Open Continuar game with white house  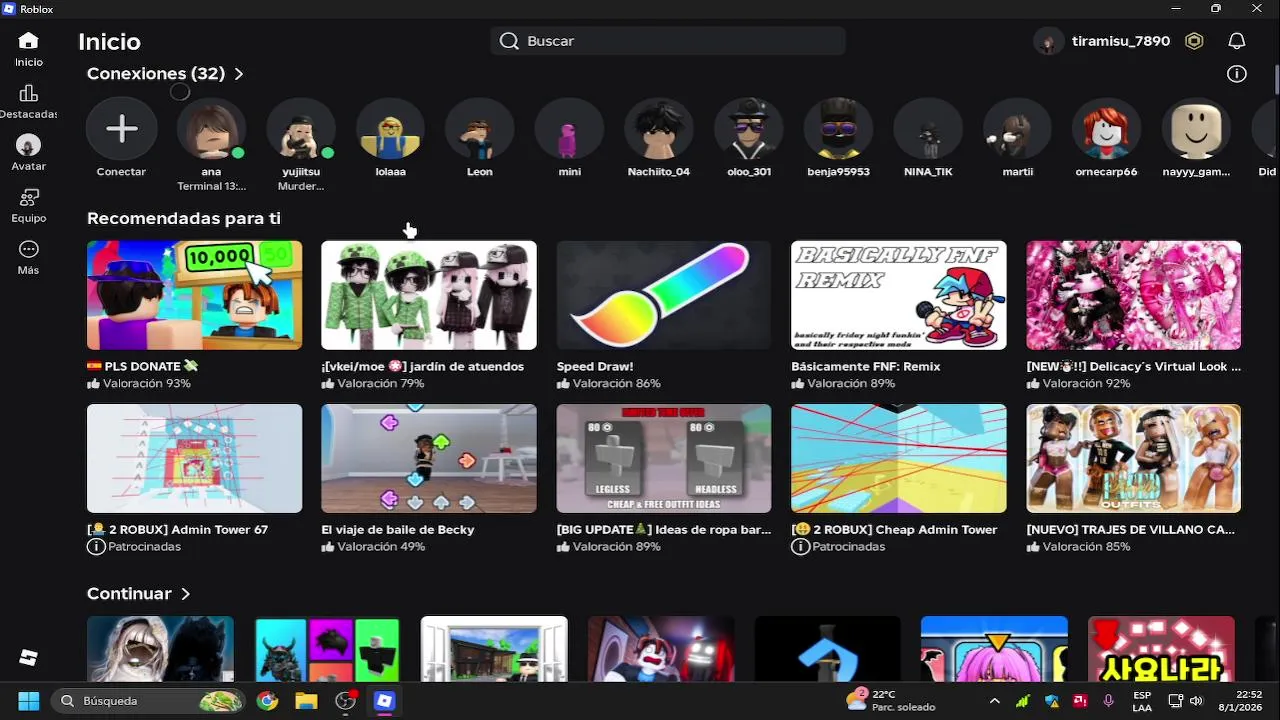(x=494, y=649)
